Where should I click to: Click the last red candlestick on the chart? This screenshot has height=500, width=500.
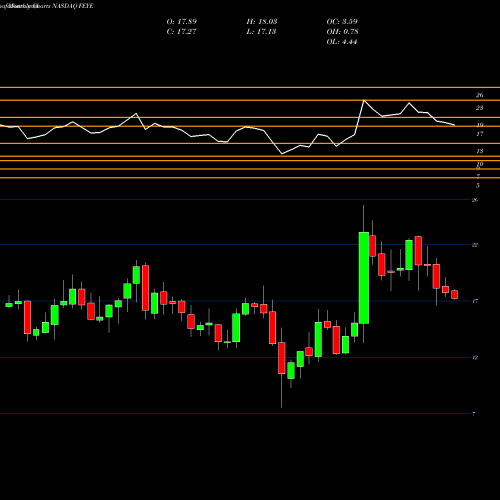tap(454, 294)
